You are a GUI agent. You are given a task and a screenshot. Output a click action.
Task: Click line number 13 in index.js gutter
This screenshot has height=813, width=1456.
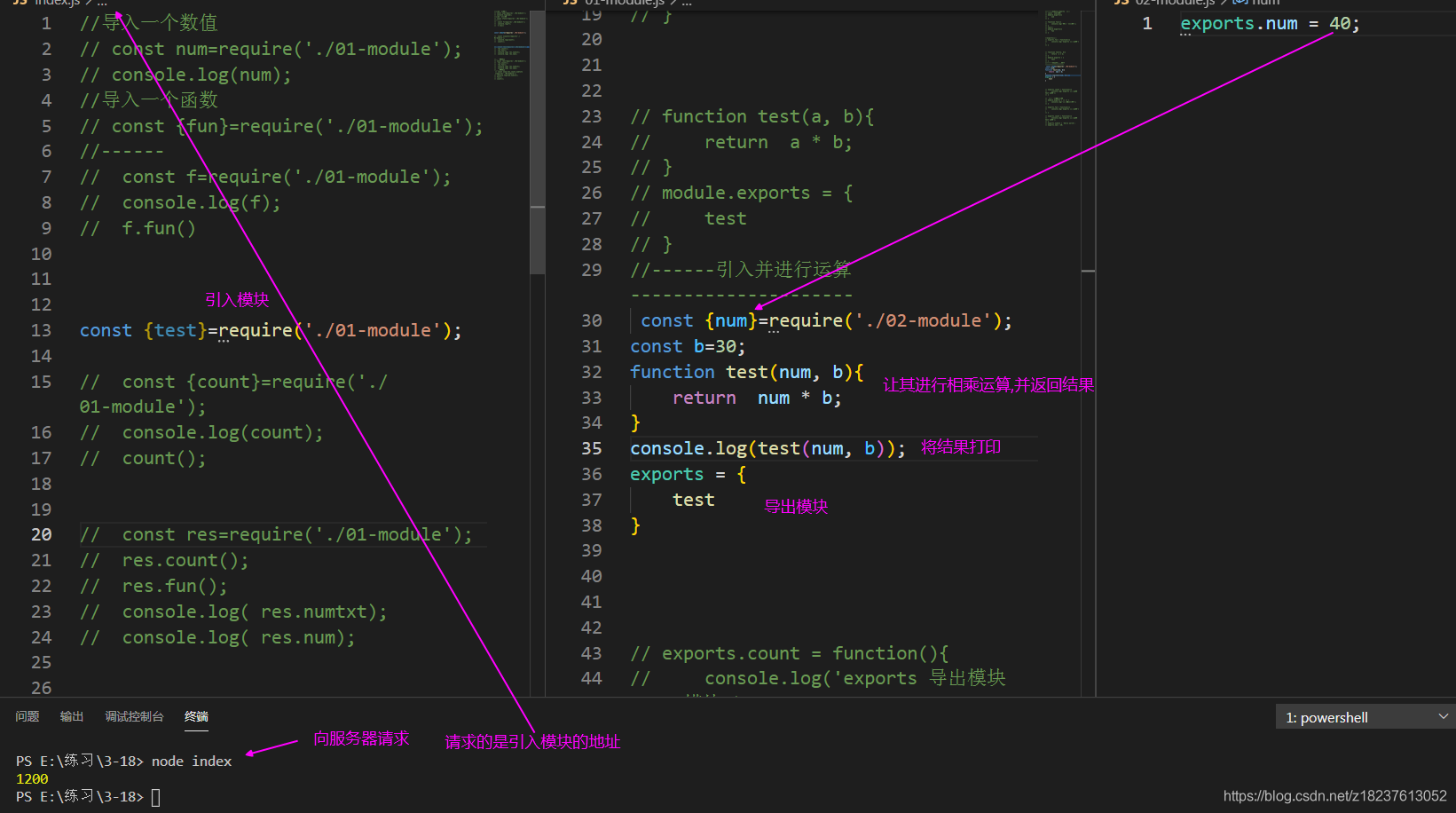[x=42, y=330]
